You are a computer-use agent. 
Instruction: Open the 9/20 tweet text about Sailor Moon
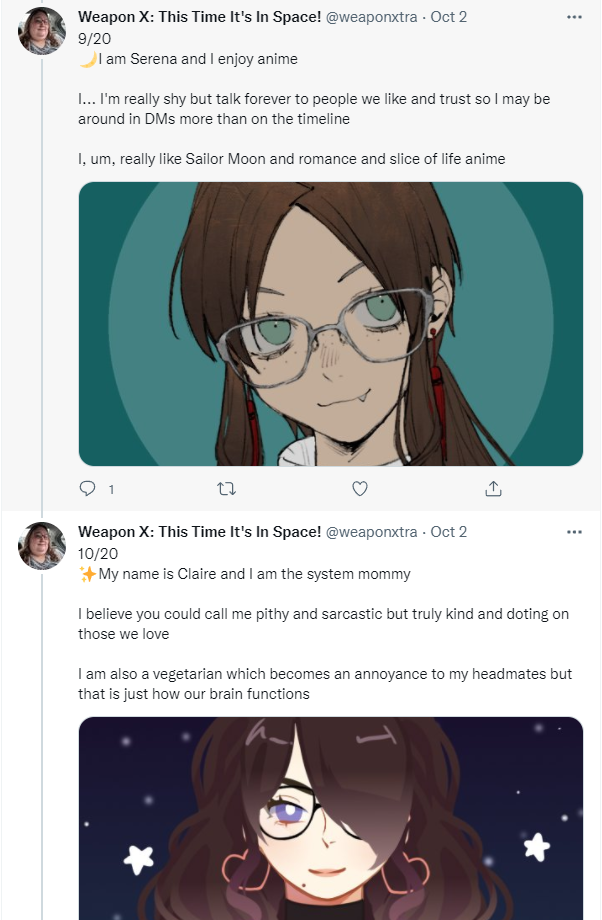click(x=292, y=159)
